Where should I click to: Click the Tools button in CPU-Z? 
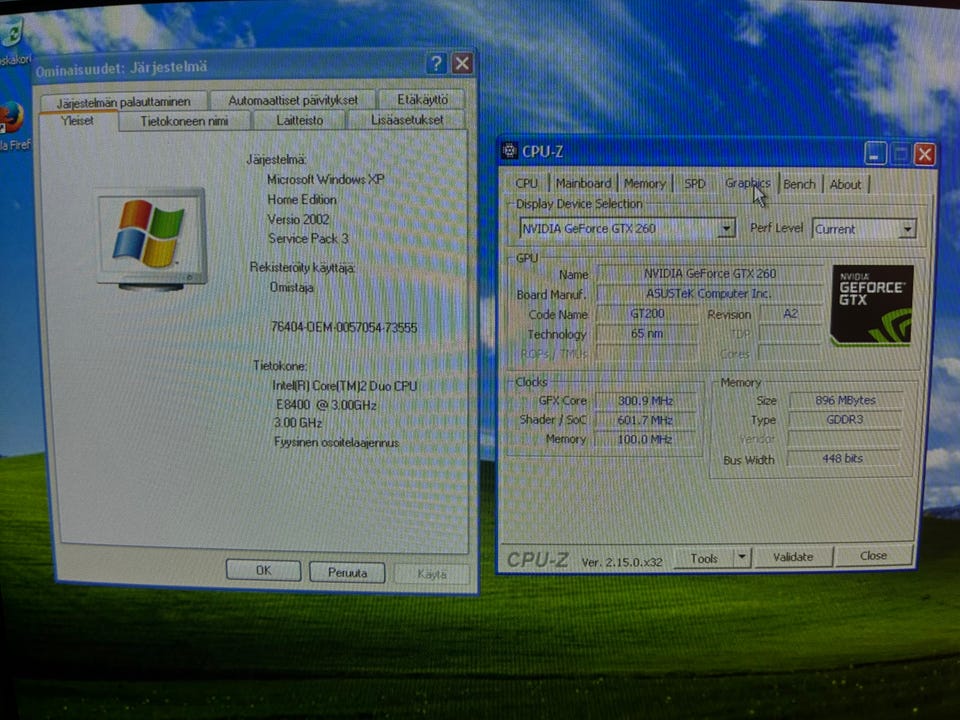point(703,558)
